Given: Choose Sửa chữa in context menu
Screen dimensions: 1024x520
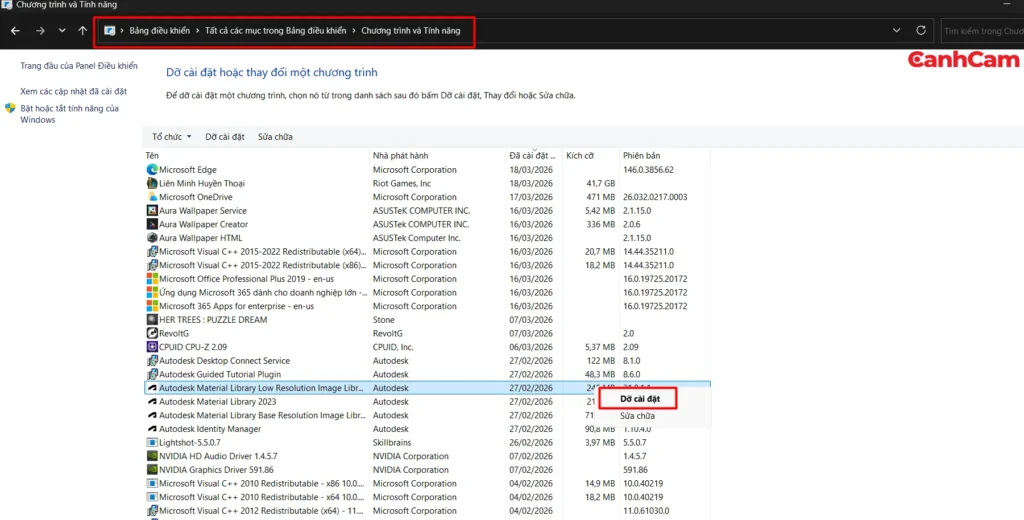Looking at the screenshot, I should tap(638, 415).
